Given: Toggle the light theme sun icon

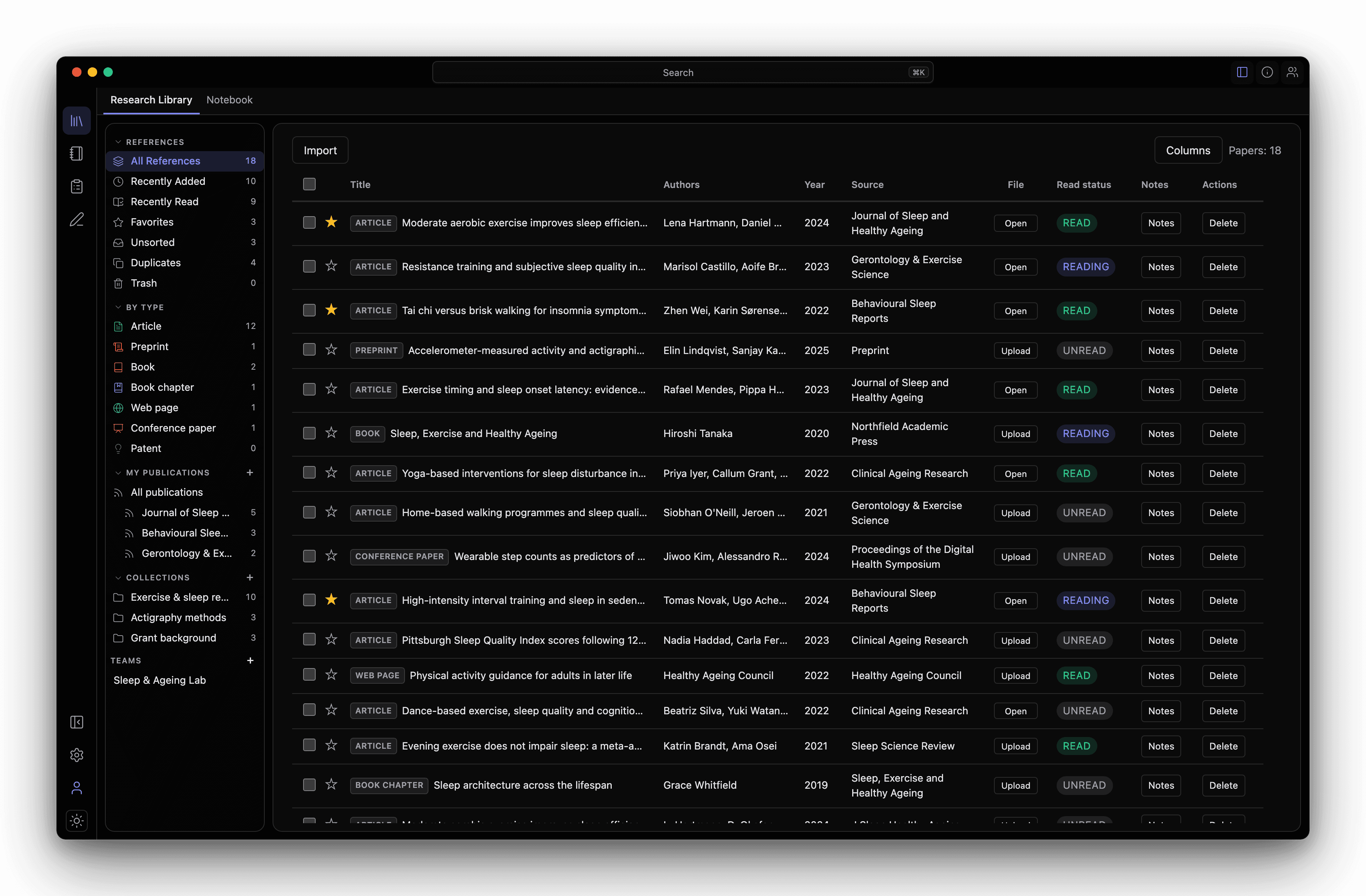Looking at the screenshot, I should pos(76,820).
